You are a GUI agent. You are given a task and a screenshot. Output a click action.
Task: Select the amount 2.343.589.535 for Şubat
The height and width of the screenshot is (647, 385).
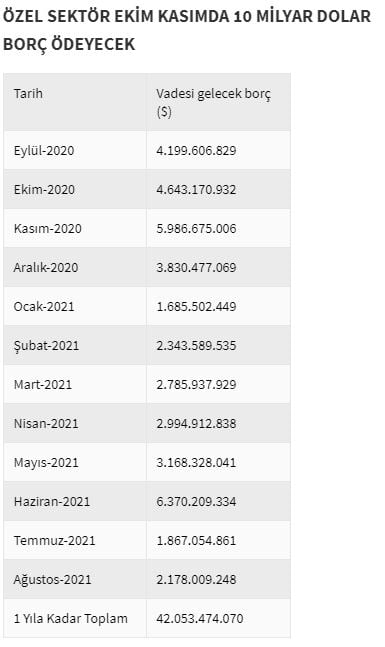(196, 346)
